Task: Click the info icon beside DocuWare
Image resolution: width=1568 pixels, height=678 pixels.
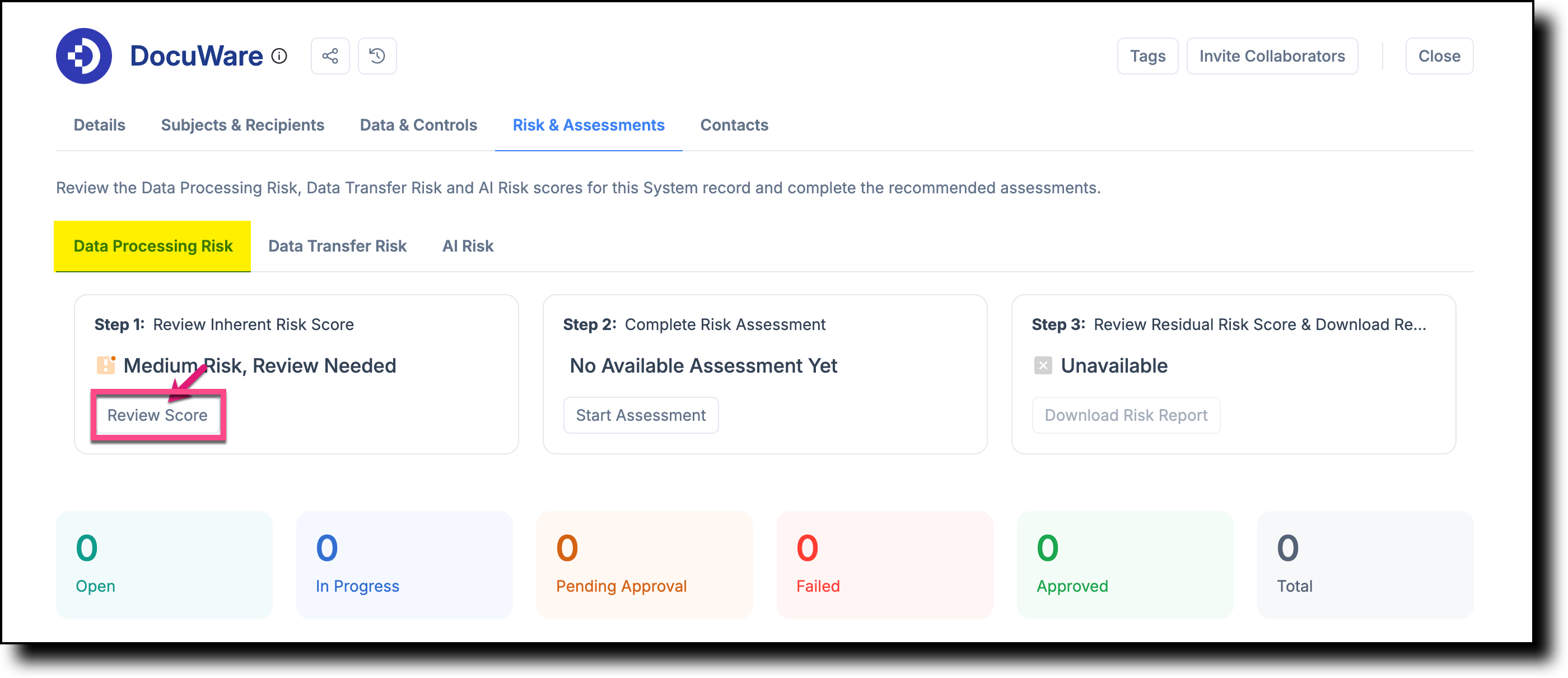Action: coord(279,56)
